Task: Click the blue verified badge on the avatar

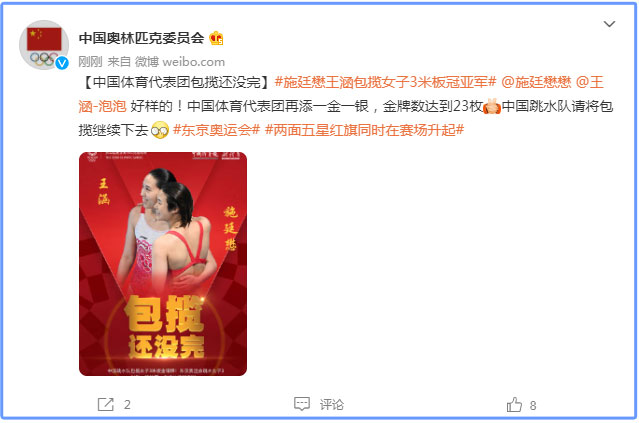Action: pyautogui.click(x=62, y=63)
